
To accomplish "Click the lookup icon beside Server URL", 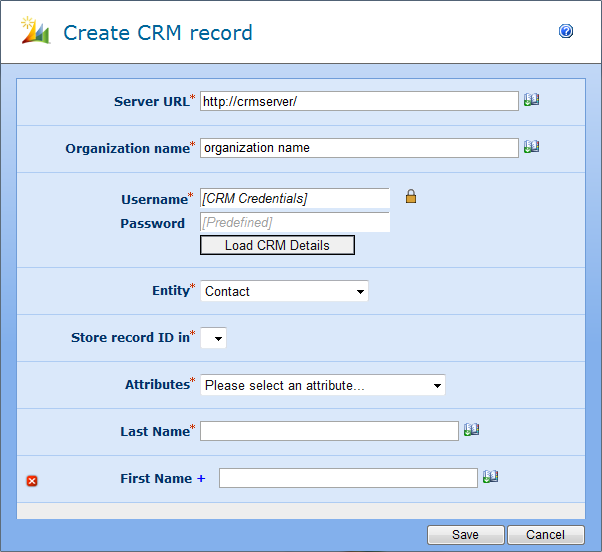I will [531, 100].
